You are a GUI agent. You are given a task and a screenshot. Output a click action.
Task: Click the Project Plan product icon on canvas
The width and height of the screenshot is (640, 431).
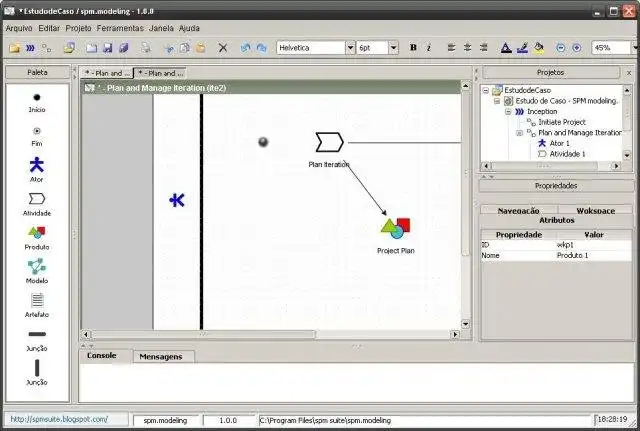coord(396,229)
